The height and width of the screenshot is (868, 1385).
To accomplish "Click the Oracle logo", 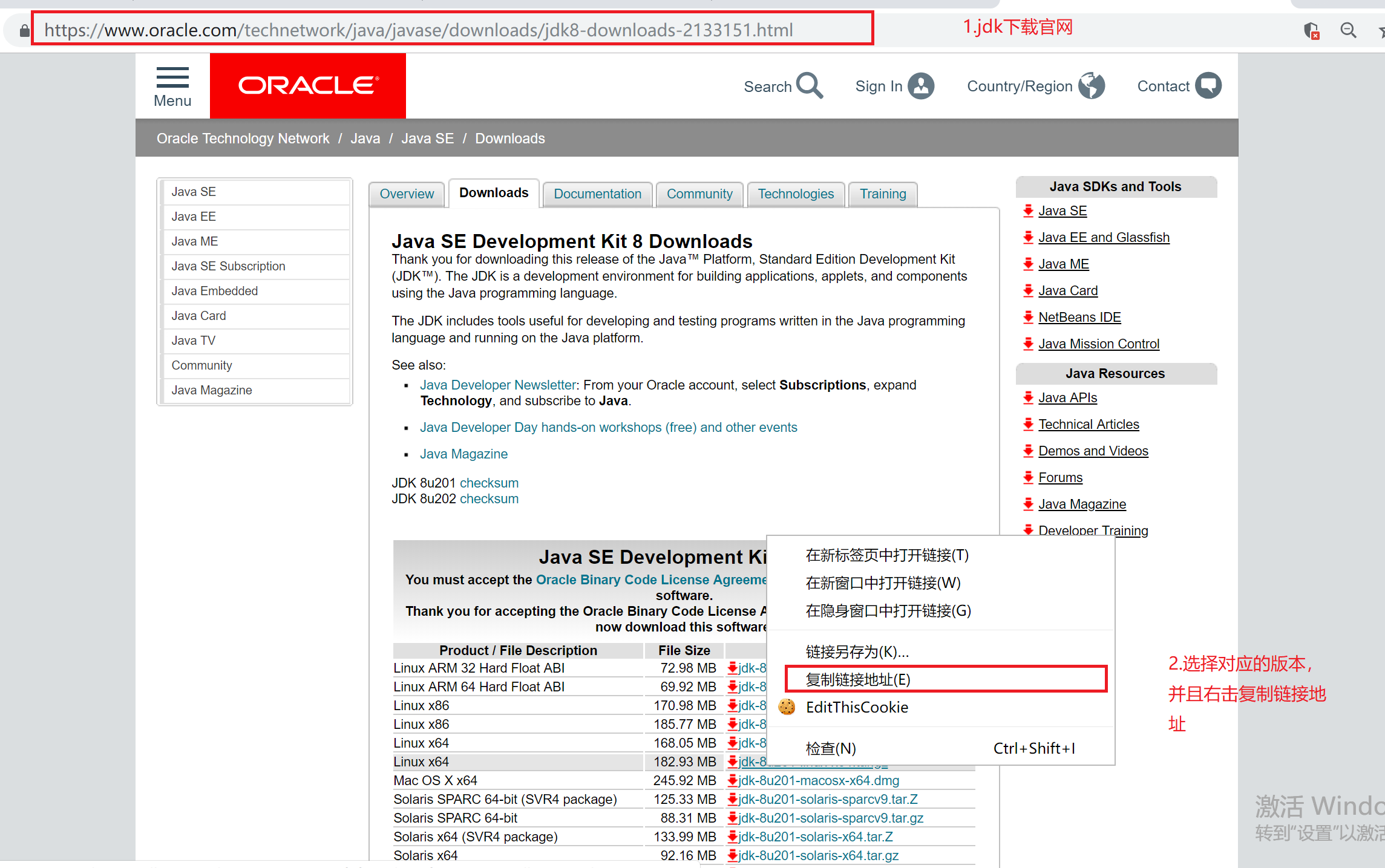I will [308, 86].
